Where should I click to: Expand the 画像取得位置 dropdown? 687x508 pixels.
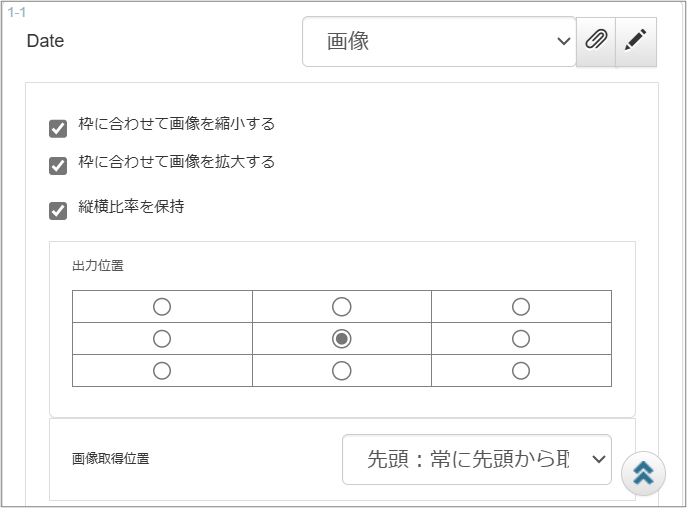click(476, 459)
